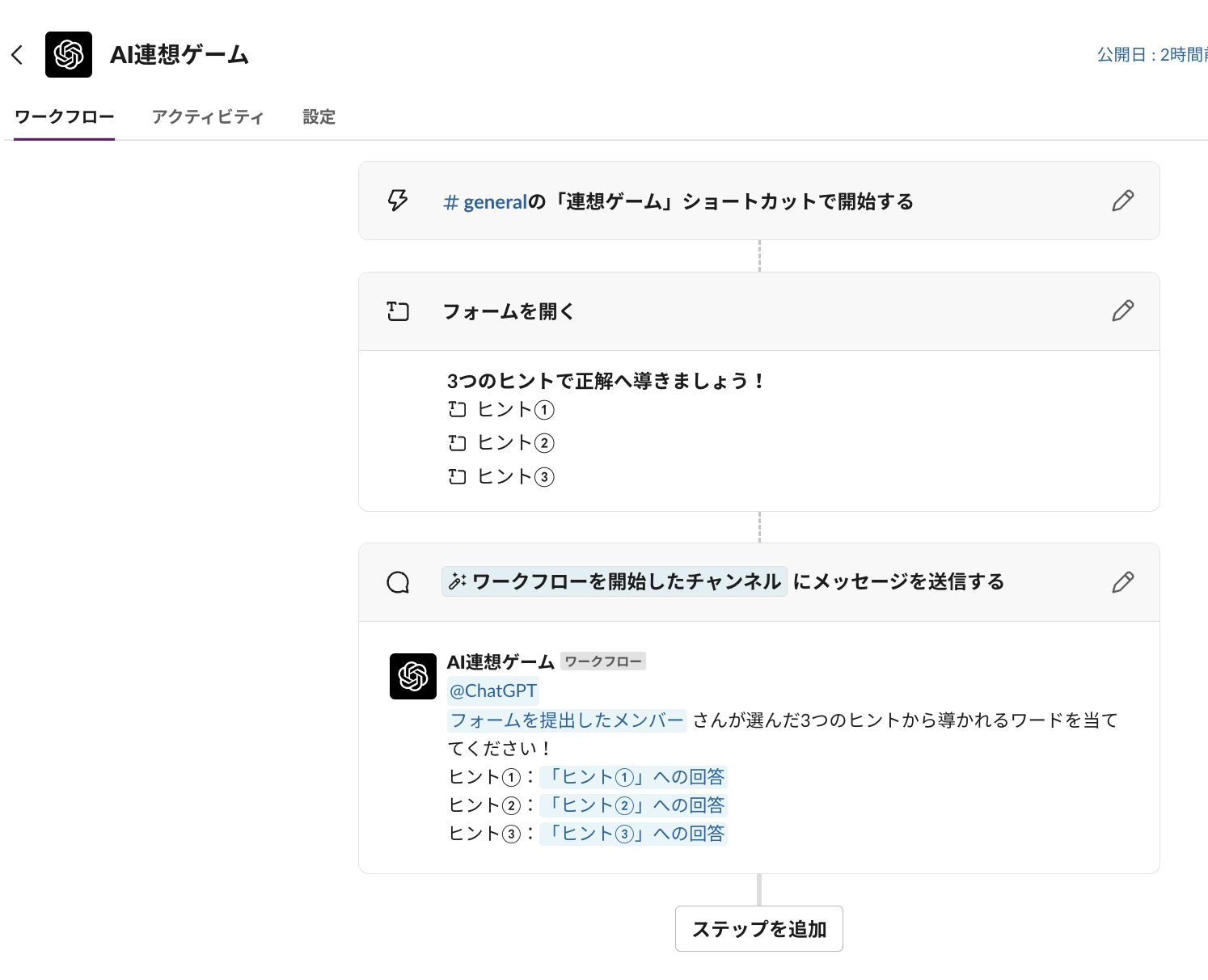
Task: Click the 「ヒント①」への回答 variable
Action: point(634,777)
